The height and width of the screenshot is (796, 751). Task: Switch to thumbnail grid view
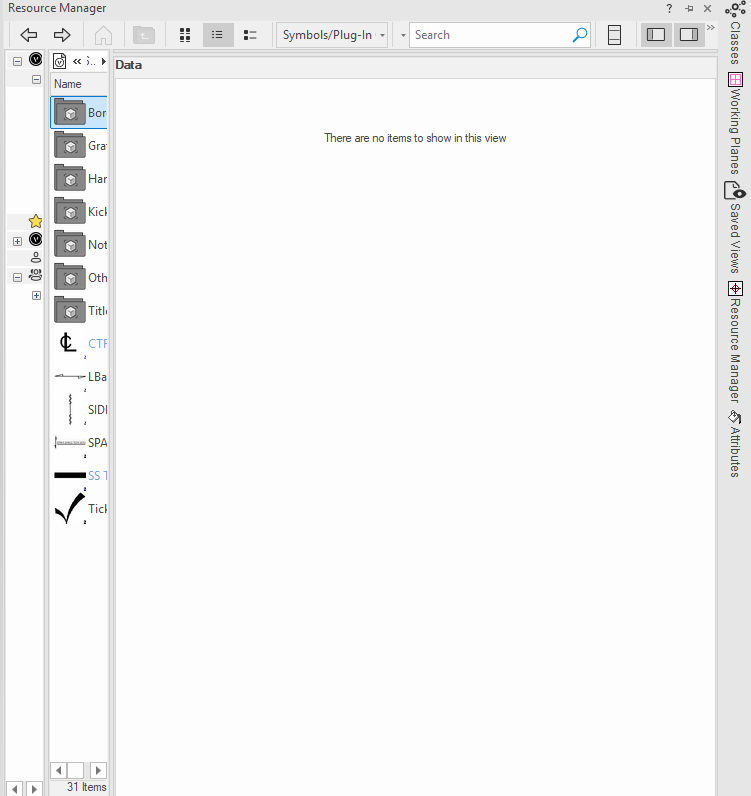(x=185, y=35)
